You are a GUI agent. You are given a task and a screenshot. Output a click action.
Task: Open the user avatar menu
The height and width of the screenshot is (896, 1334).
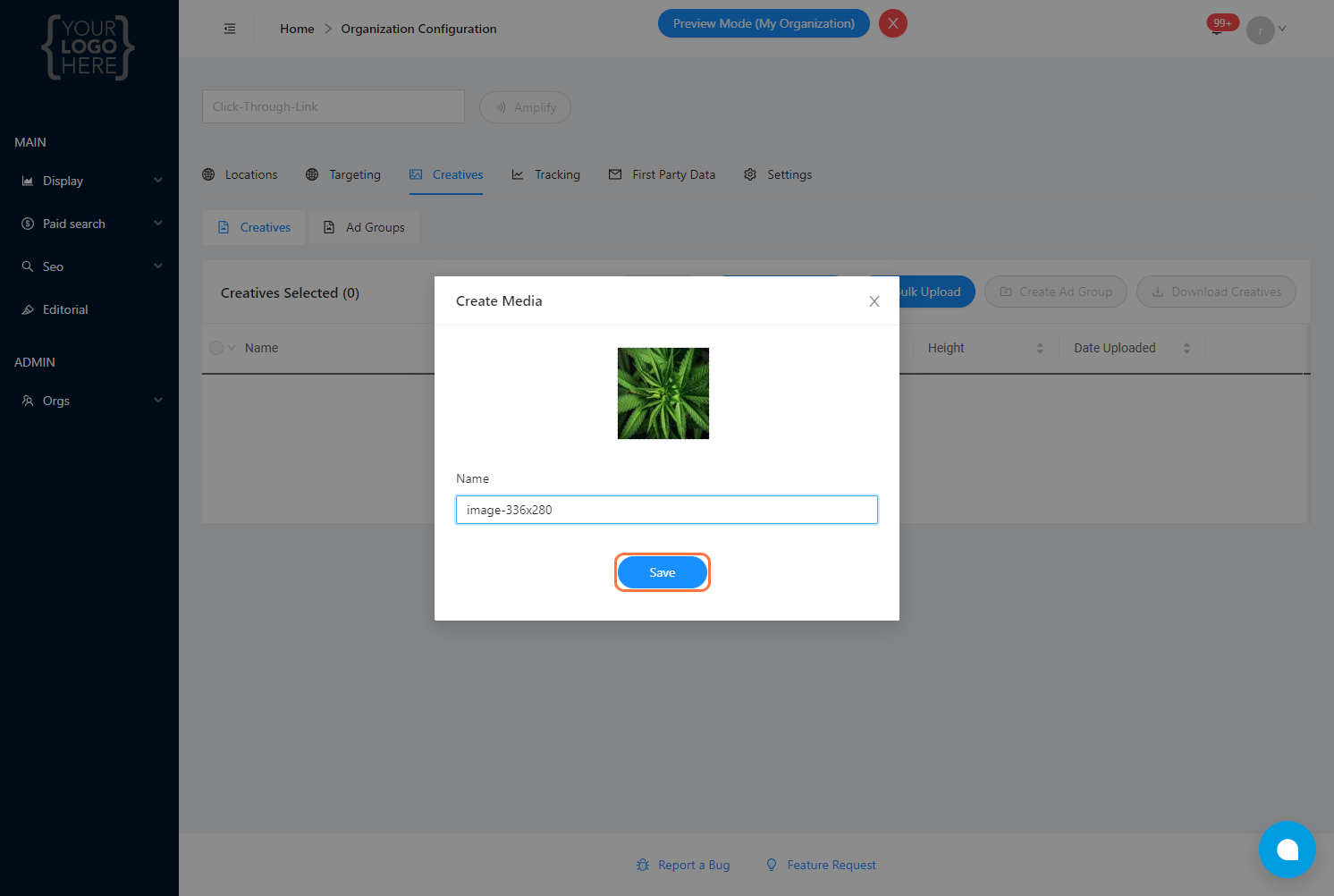coord(1260,30)
